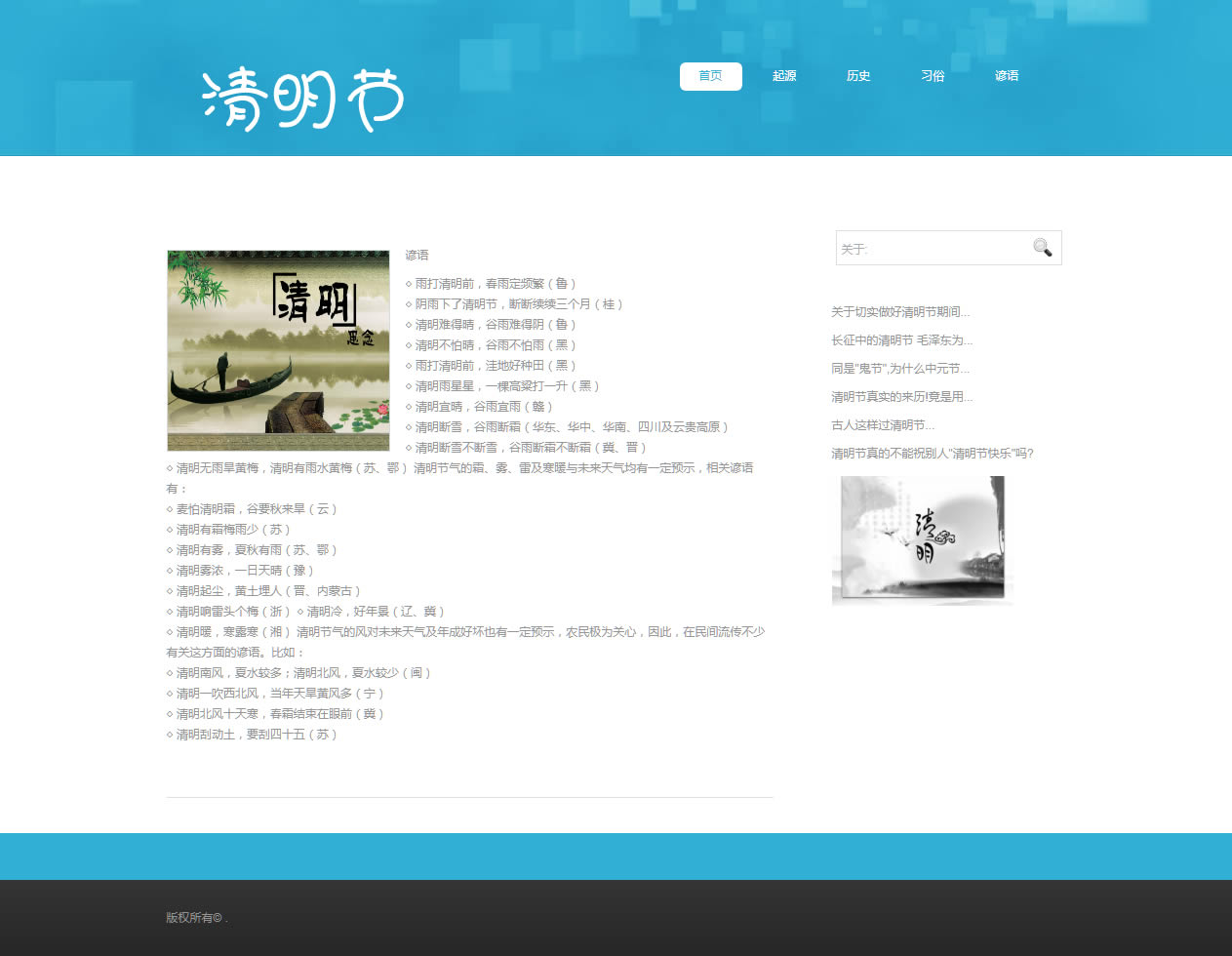Open the 首页 navigation tab

(x=710, y=76)
